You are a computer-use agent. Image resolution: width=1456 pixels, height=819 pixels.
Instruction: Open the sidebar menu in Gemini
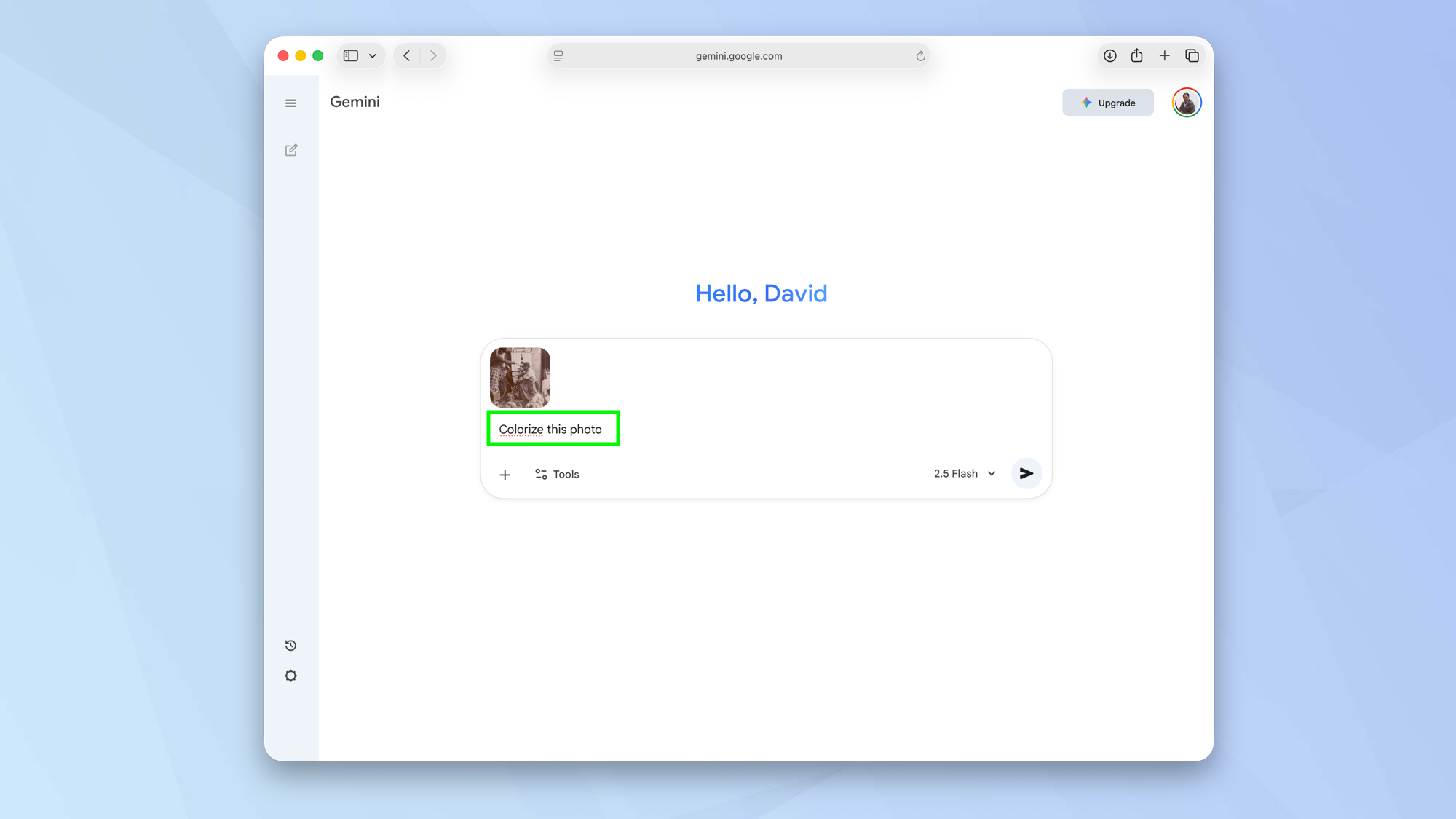click(x=290, y=103)
